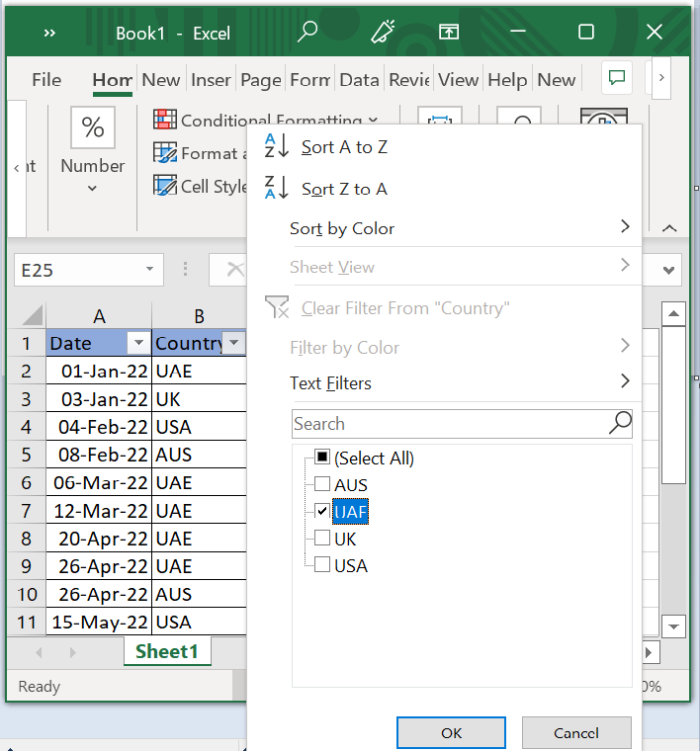Click the Conditional Formatting icon

pyautogui.click(x=165, y=120)
